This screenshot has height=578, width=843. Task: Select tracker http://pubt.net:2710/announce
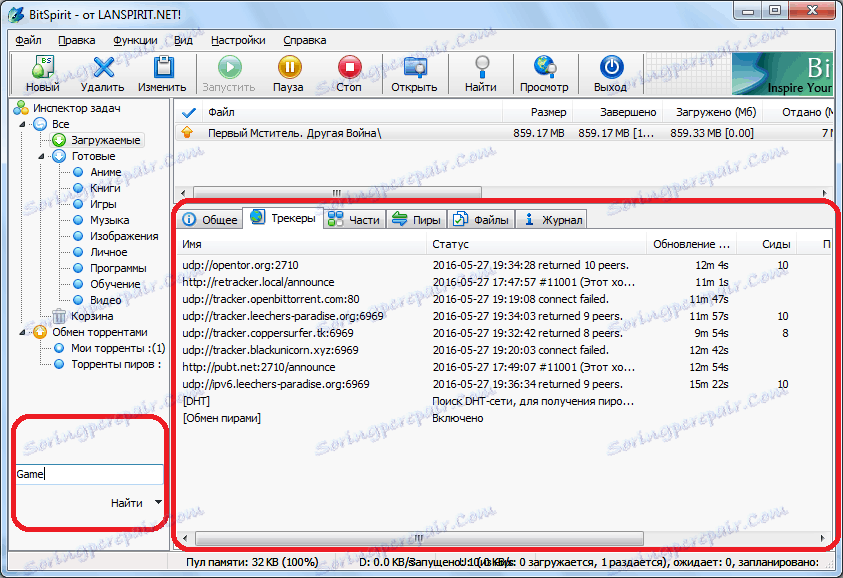point(259,367)
